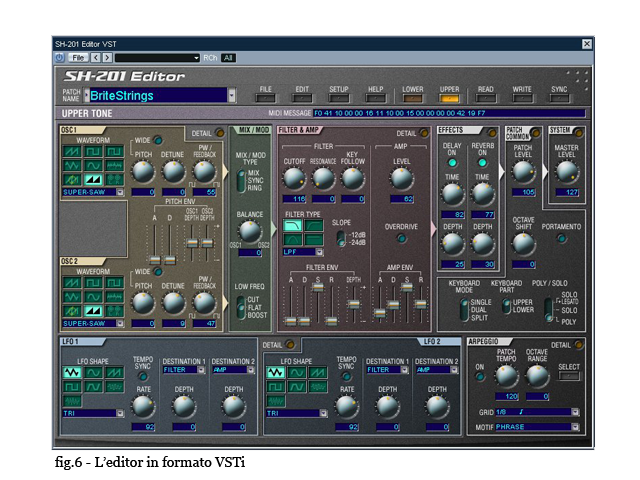640x480 pixels.
Task: Click the arpeggio SELECT button
Action: pyautogui.click(x=569, y=376)
